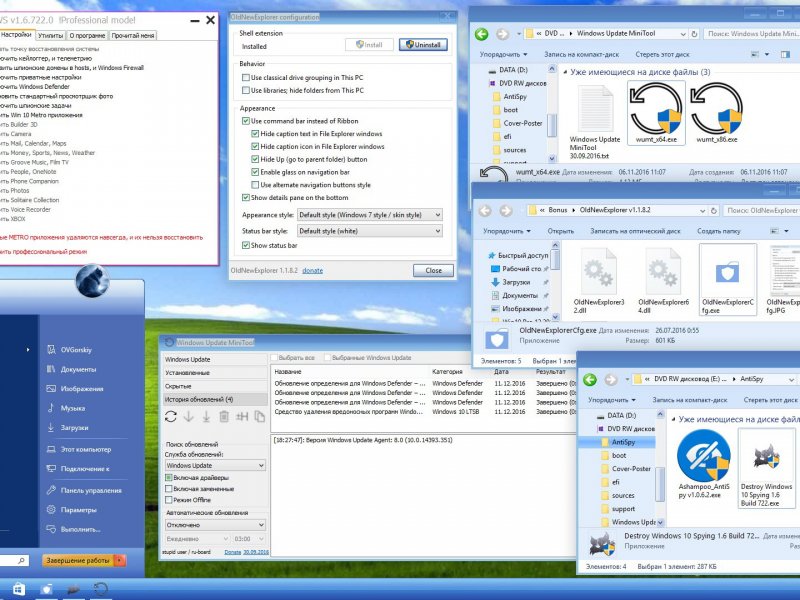Expand Упорядочить menu in Windows Update MiniTool explorer
This screenshot has width=800, height=600.
[x=503, y=54]
